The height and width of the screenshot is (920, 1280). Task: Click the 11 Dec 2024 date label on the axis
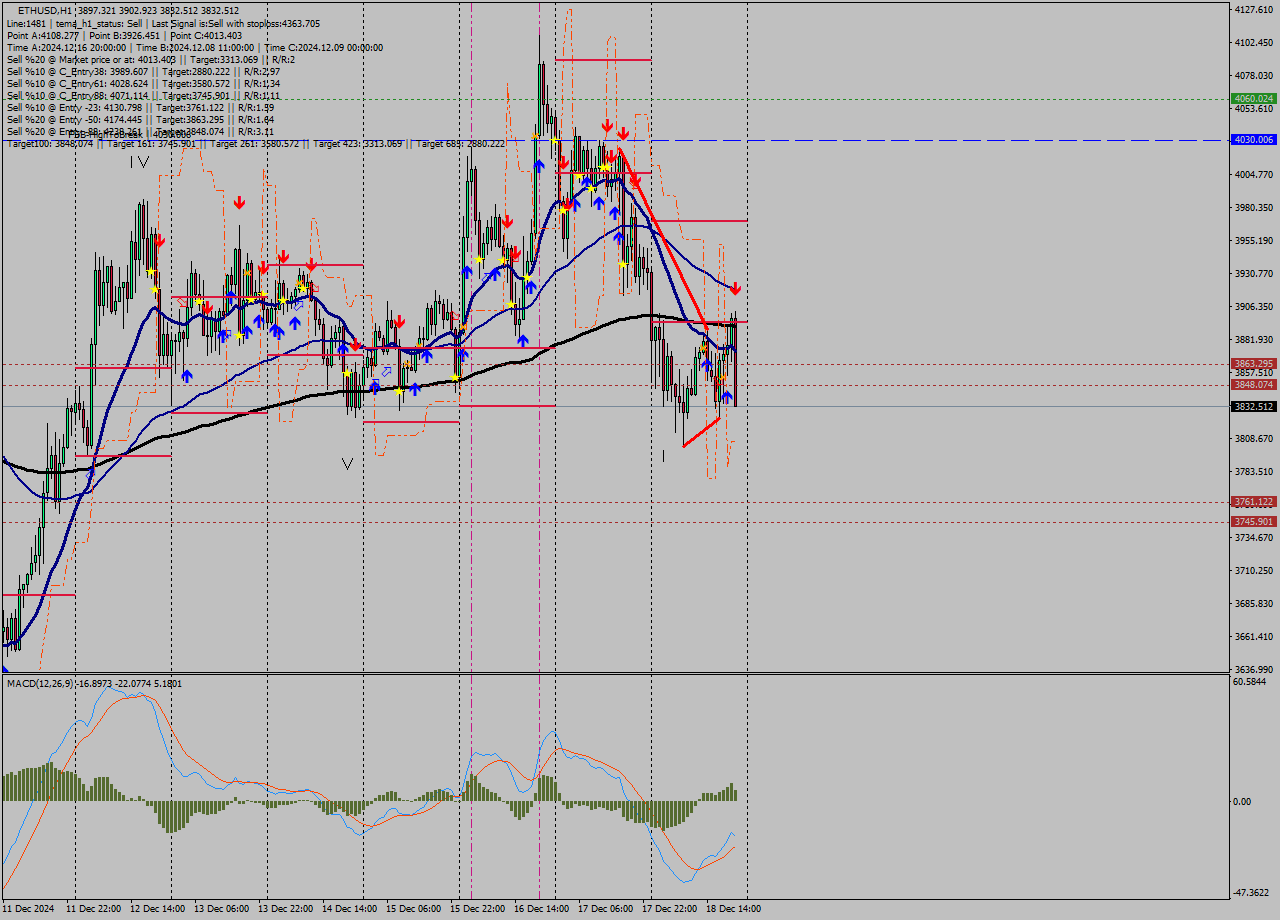tap(30, 908)
